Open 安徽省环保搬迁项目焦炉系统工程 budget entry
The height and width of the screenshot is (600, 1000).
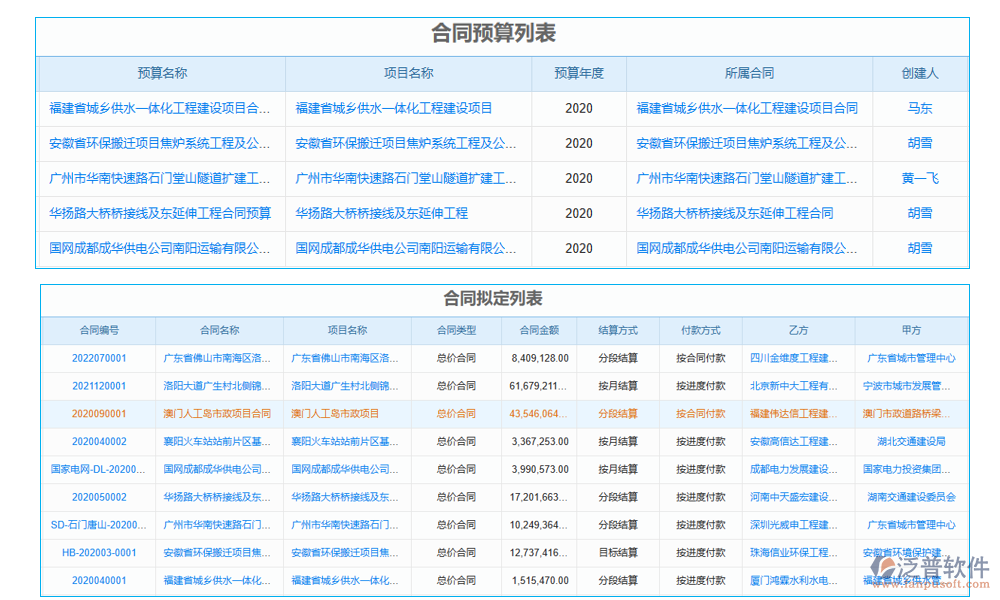pyautogui.click(x=161, y=143)
